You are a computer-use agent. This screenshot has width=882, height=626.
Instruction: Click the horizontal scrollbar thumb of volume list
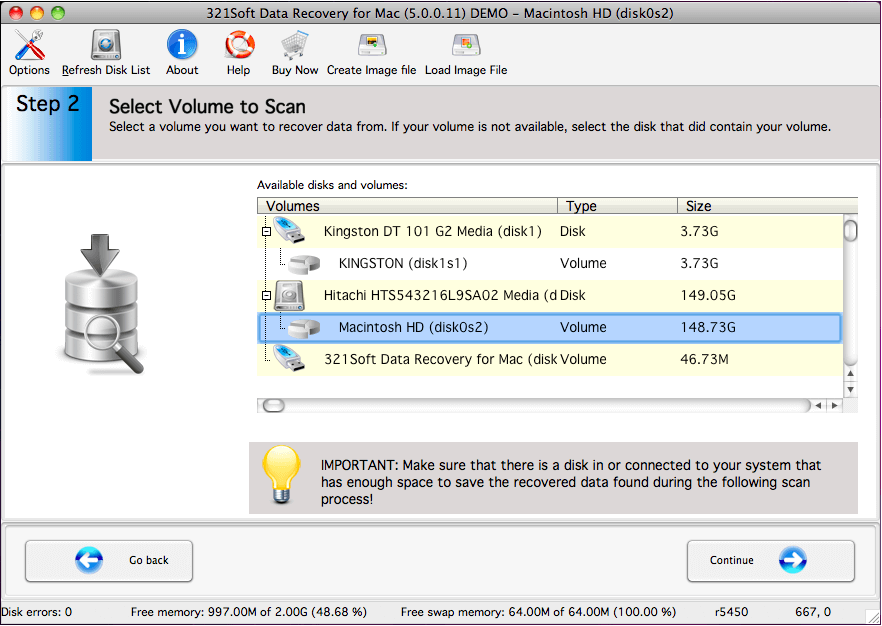(x=274, y=406)
